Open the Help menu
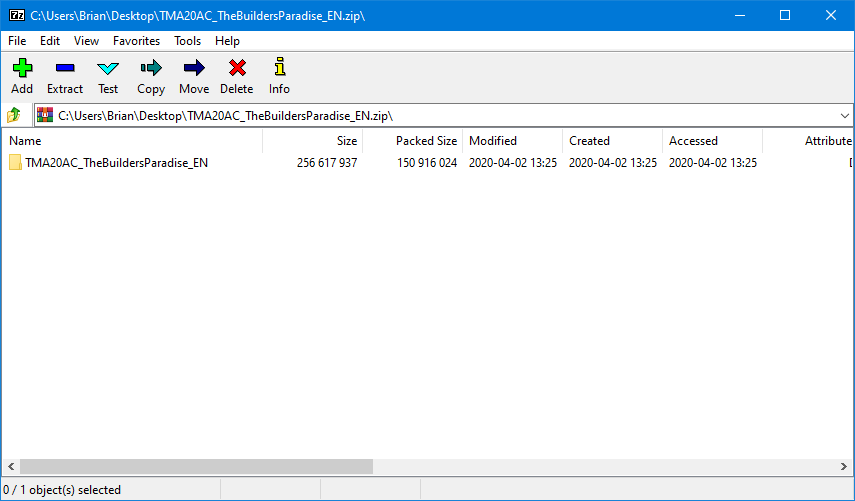The height and width of the screenshot is (501, 855). [x=227, y=41]
